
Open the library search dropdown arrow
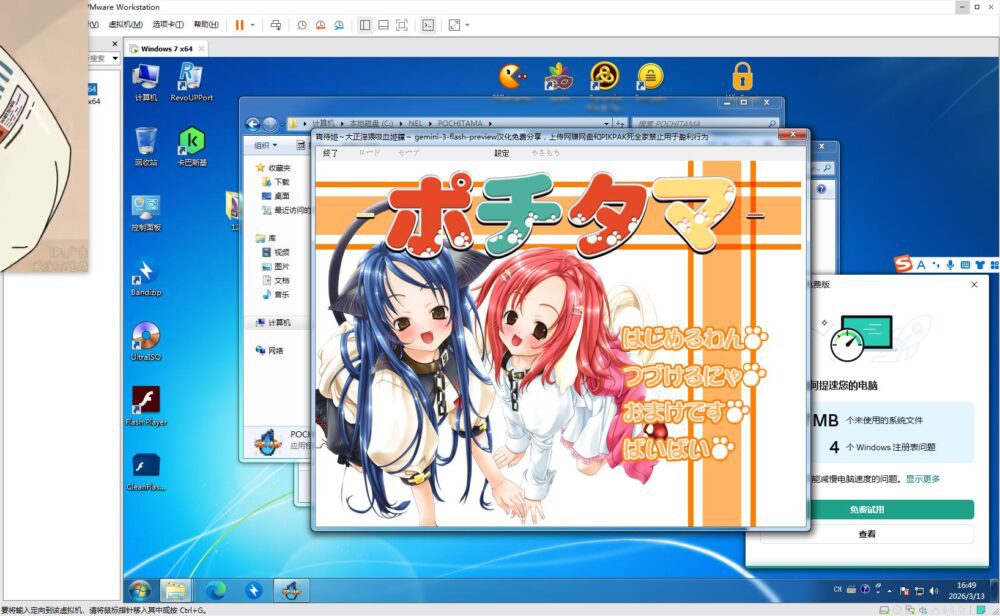point(115,58)
